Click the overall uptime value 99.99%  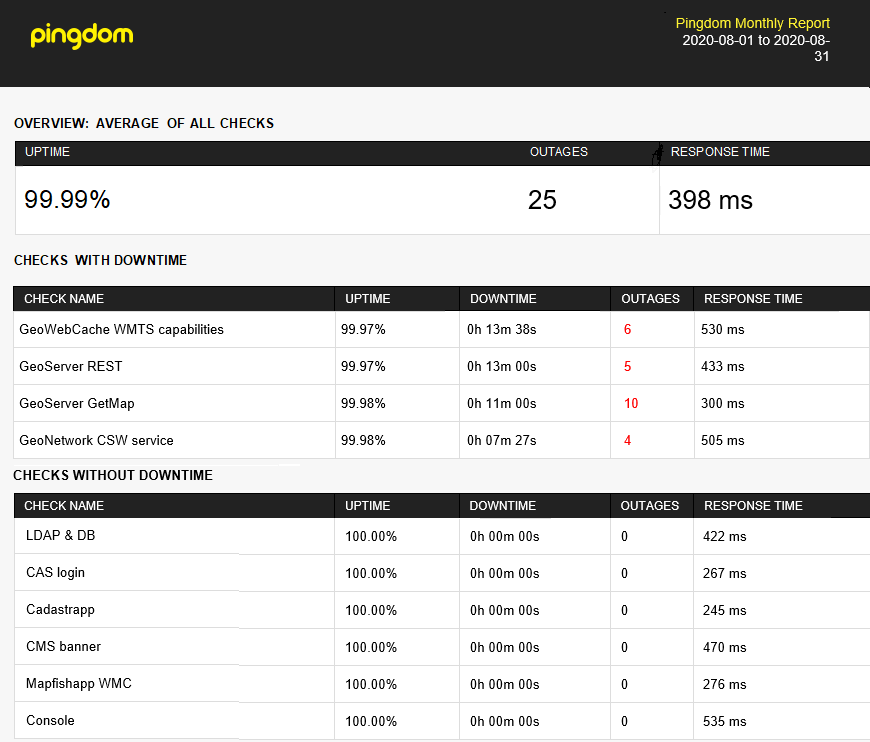[67, 200]
